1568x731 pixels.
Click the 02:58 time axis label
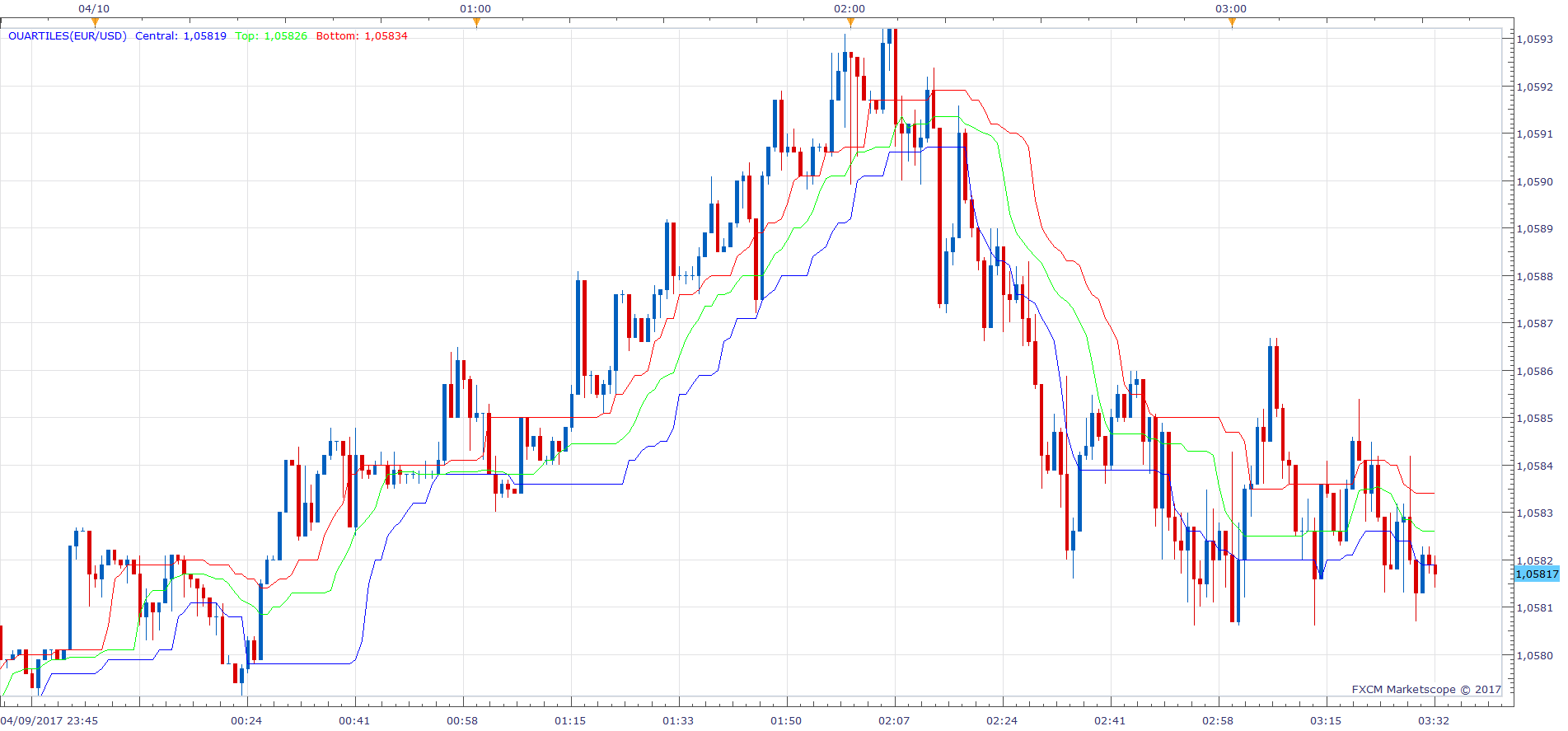pos(1218,720)
